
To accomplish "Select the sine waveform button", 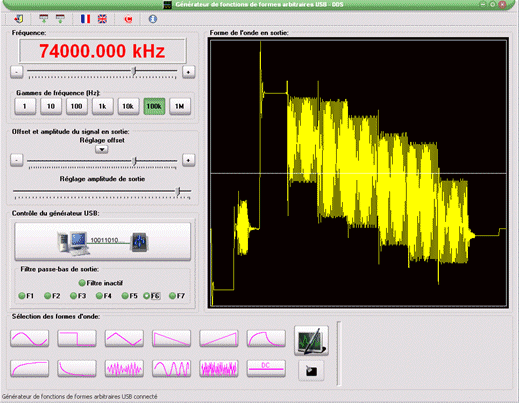I will [x=30, y=338].
